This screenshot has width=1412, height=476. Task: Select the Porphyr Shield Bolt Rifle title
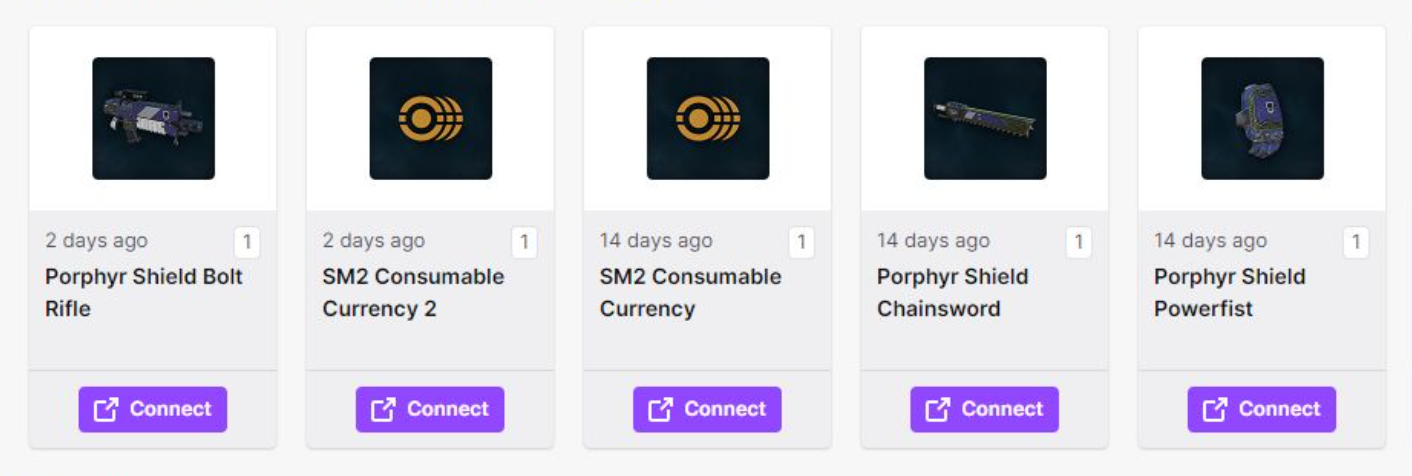(x=144, y=292)
